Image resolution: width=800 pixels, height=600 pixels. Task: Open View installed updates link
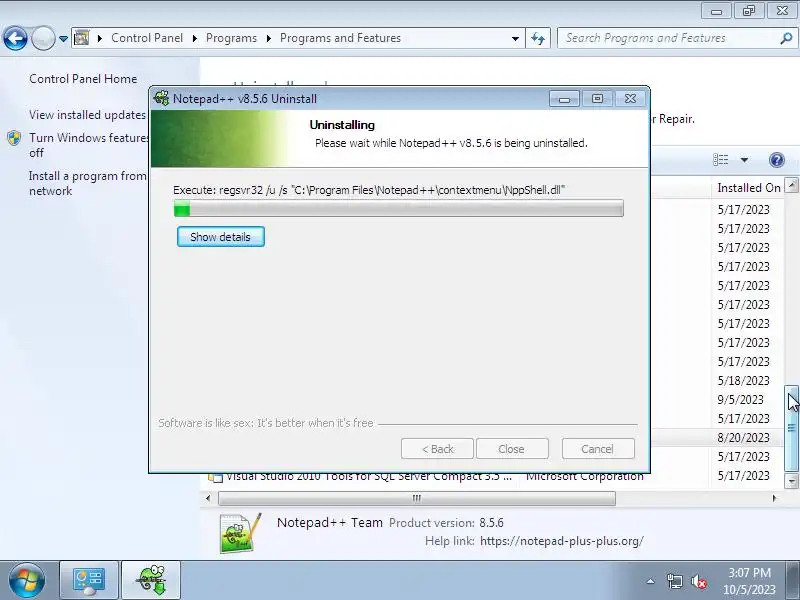pos(87,115)
